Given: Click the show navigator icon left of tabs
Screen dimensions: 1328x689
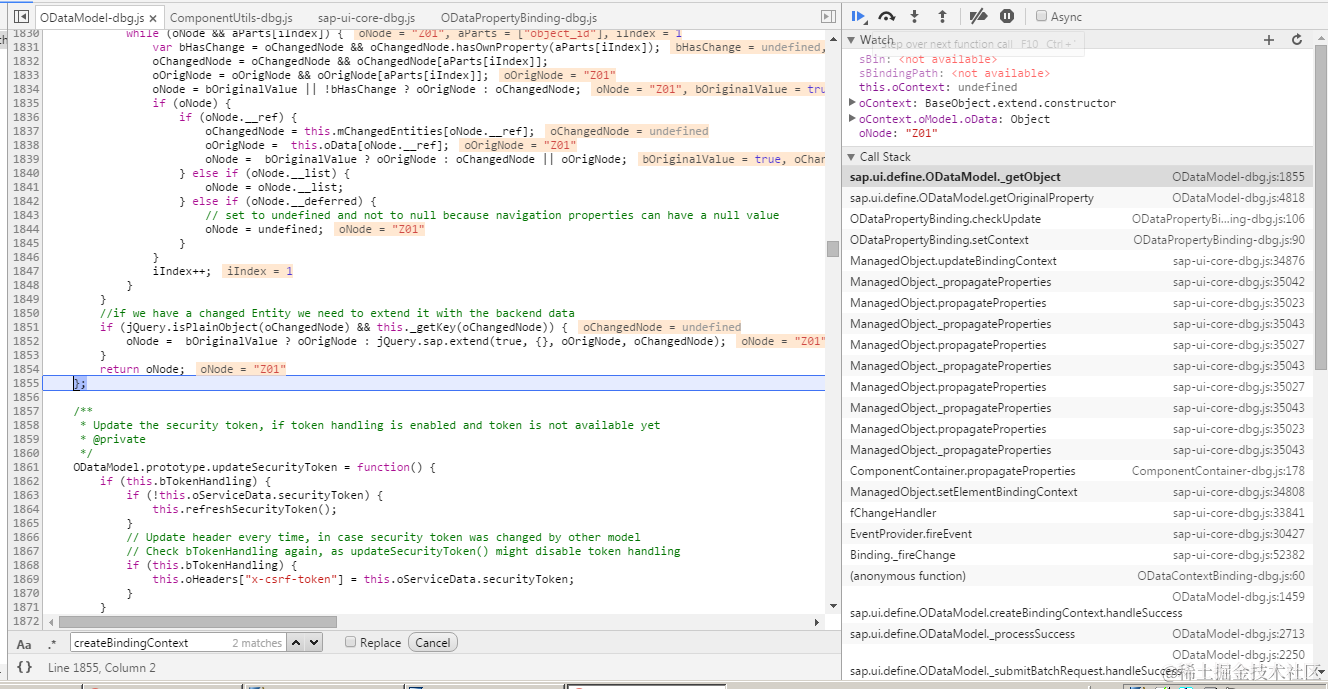Looking at the screenshot, I should click(x=20, y=17).
